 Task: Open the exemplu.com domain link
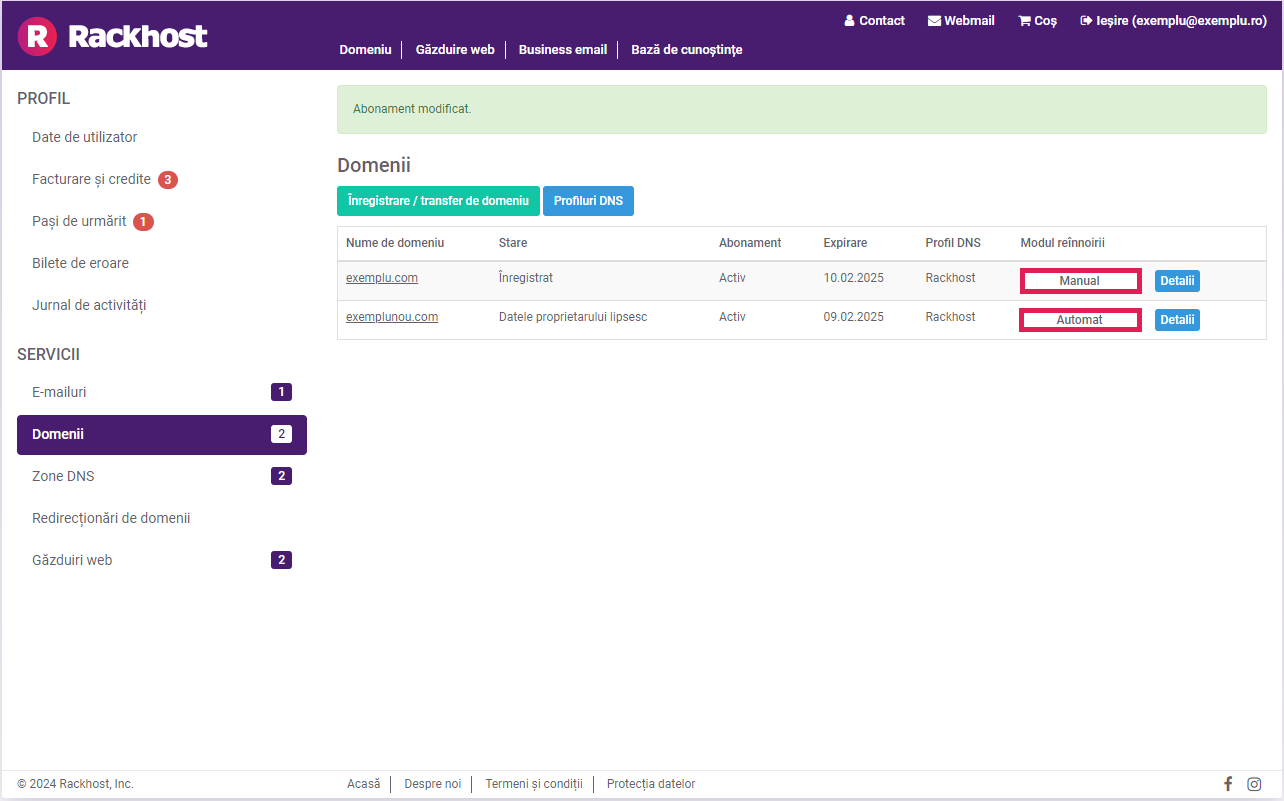tap(382, 278)
